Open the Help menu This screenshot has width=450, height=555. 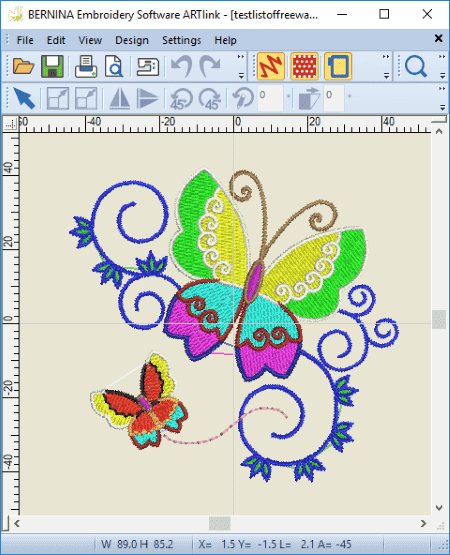(225, 40)
